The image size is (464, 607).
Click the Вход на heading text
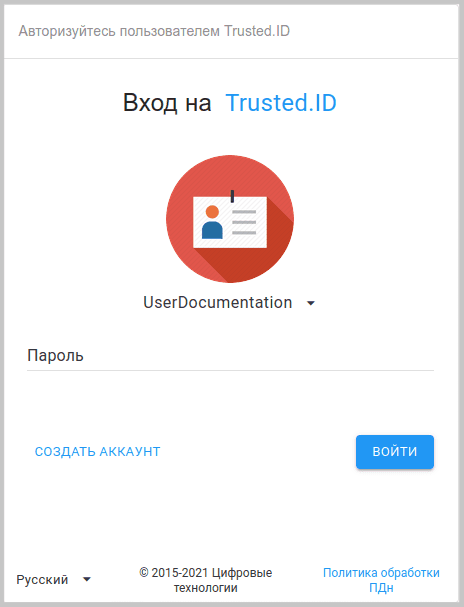(x=167, y=103)
